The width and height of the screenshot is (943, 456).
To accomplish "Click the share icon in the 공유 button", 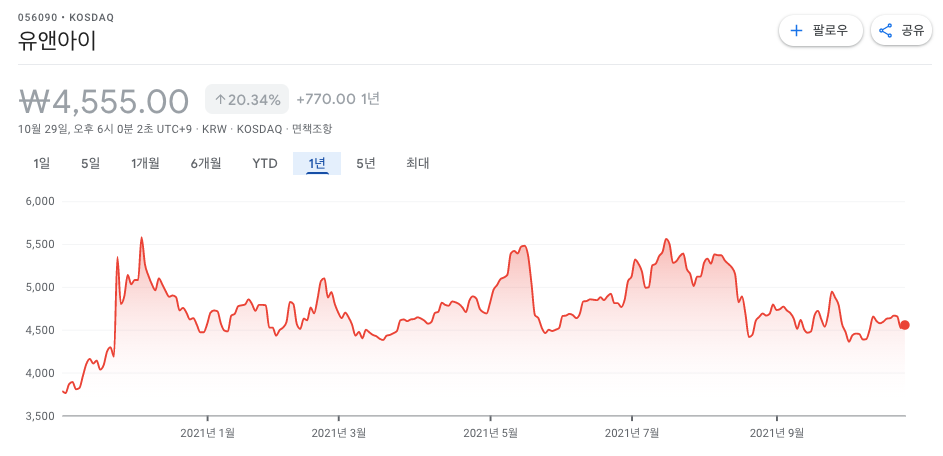I will tap(886, 31).
